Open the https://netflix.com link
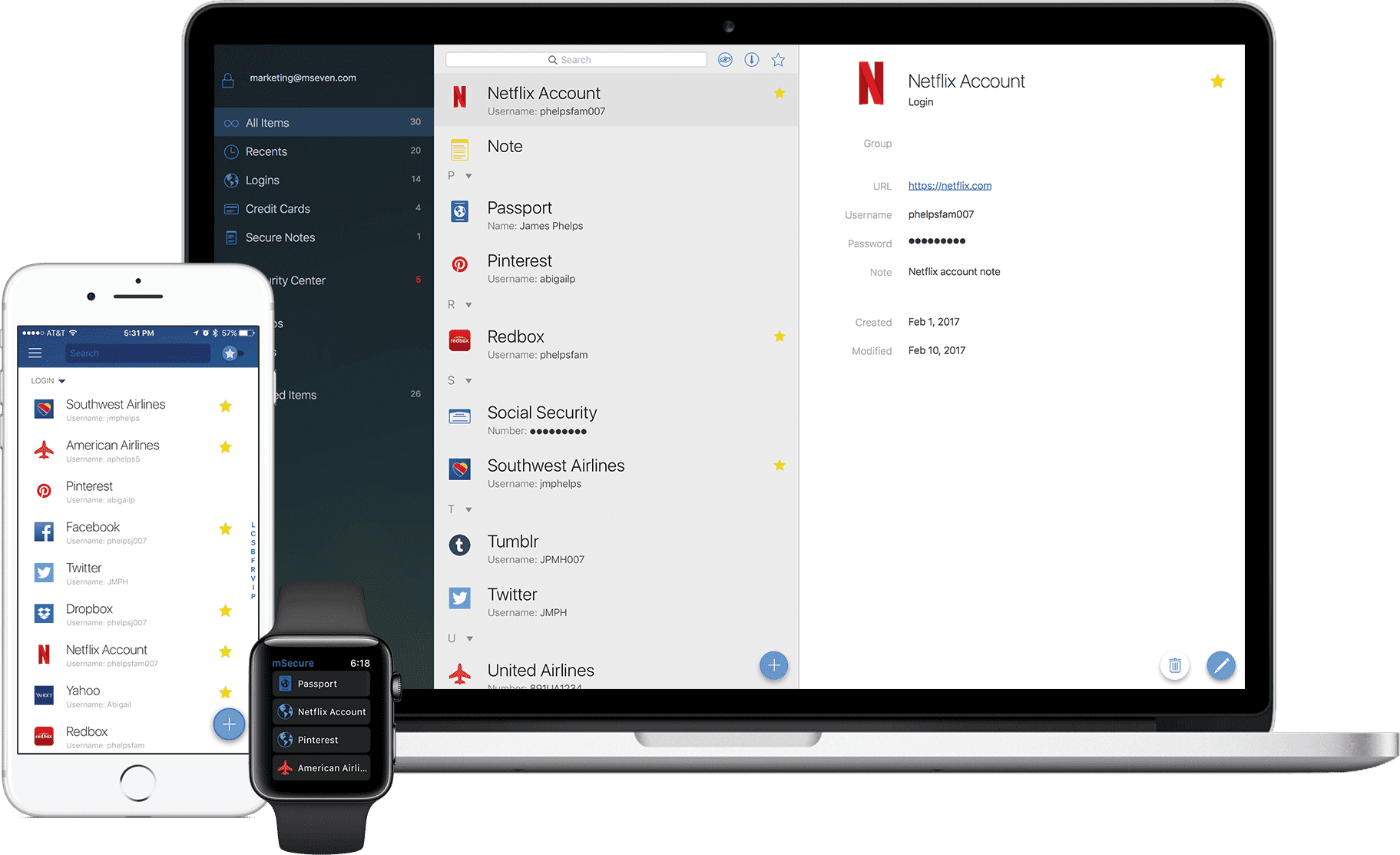The width and height of the screenshot is (1400, 855). pos(949,185)
